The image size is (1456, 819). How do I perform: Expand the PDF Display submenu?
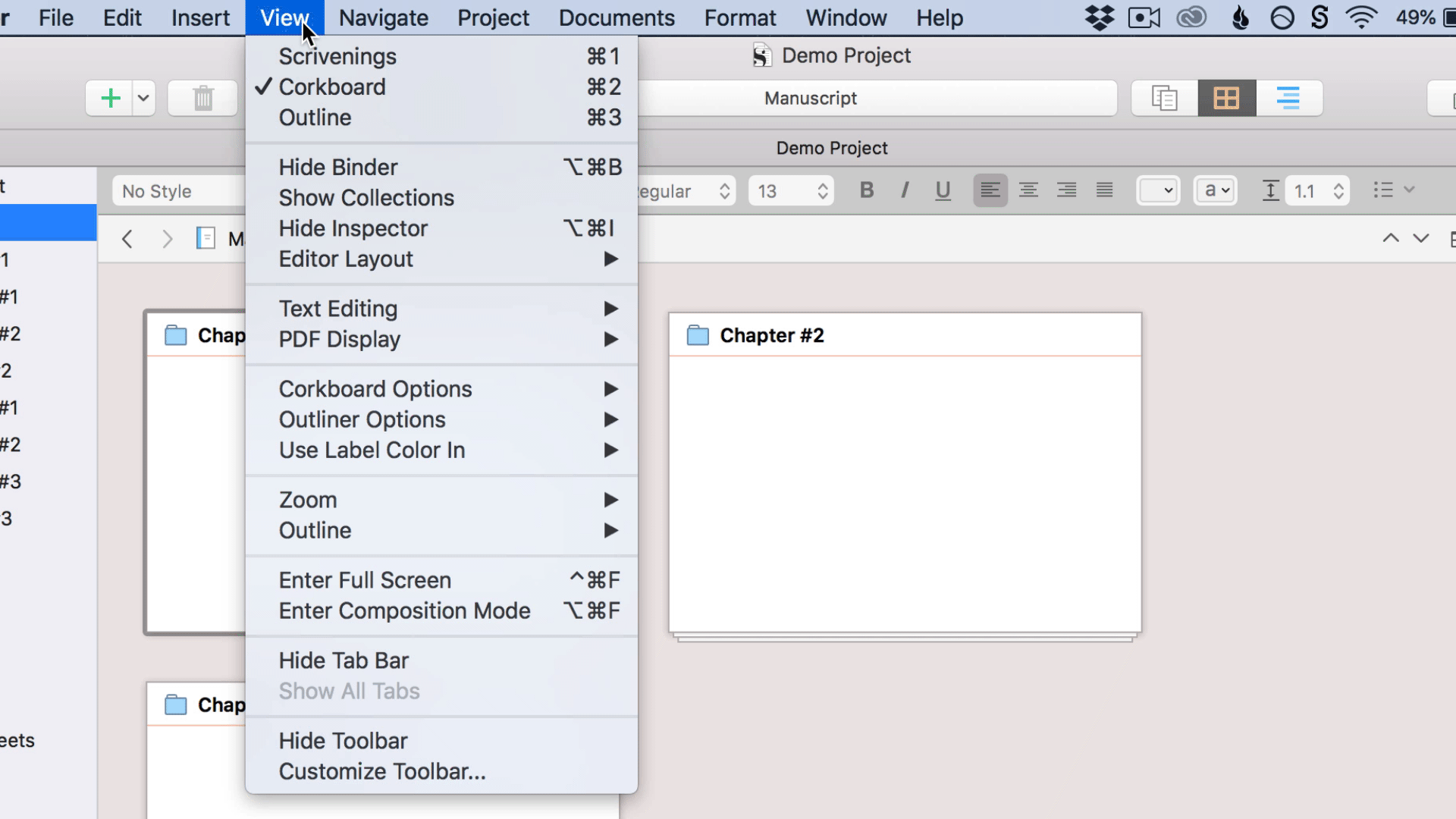click(x=441, y=340)
